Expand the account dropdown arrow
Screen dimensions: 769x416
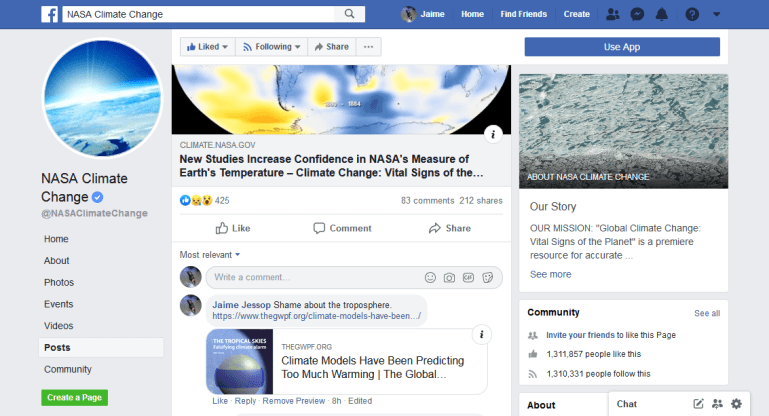coord(717,14)
